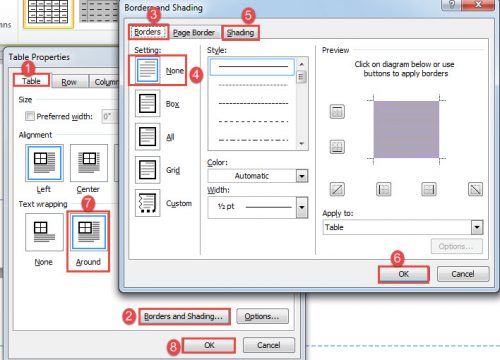
Task: Open Table tab in Table Properties
Action: (x=31, y=81)
